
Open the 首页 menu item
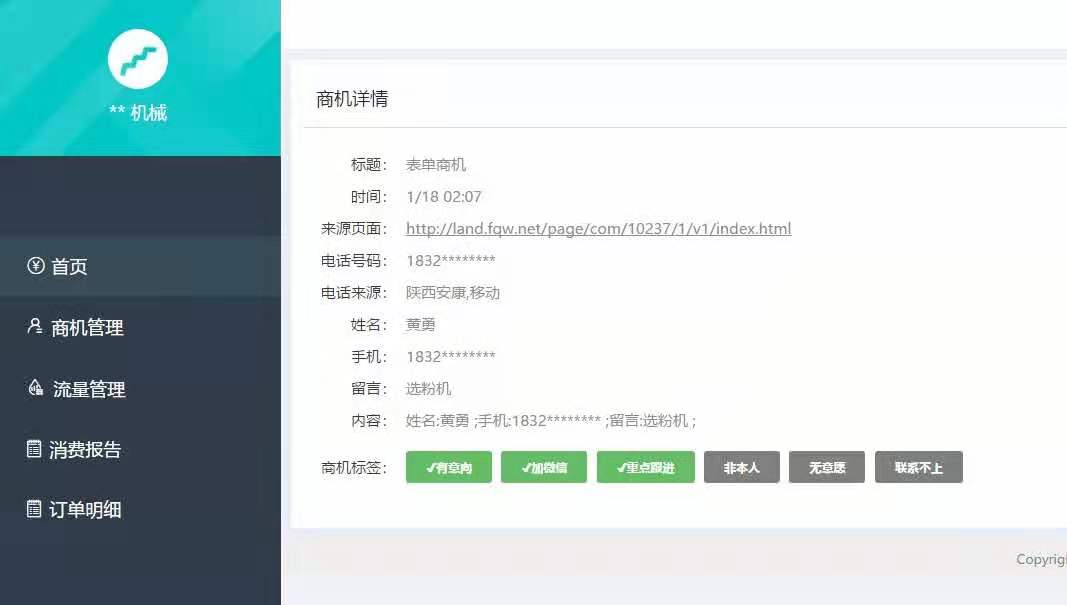tap(140, 266)
